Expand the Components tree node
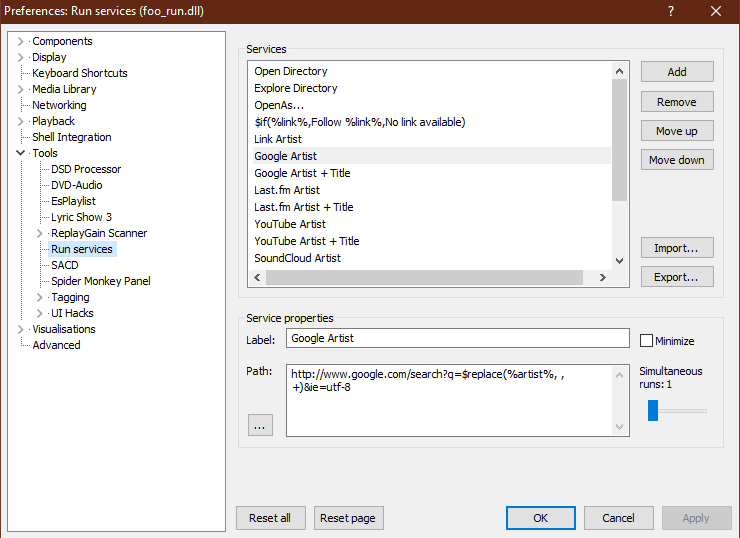 [21, 41]
